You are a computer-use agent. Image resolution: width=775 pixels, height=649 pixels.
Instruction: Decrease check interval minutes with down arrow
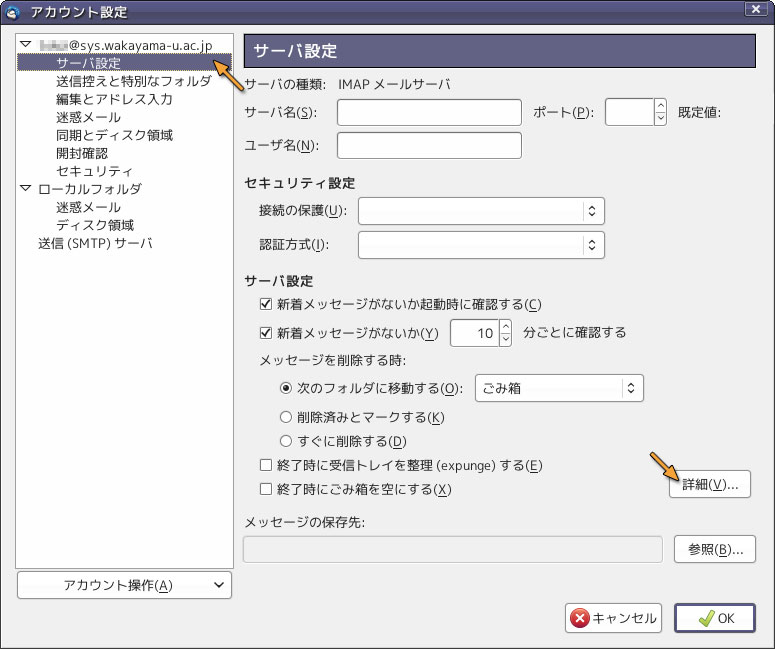click(x=505, y=340)
